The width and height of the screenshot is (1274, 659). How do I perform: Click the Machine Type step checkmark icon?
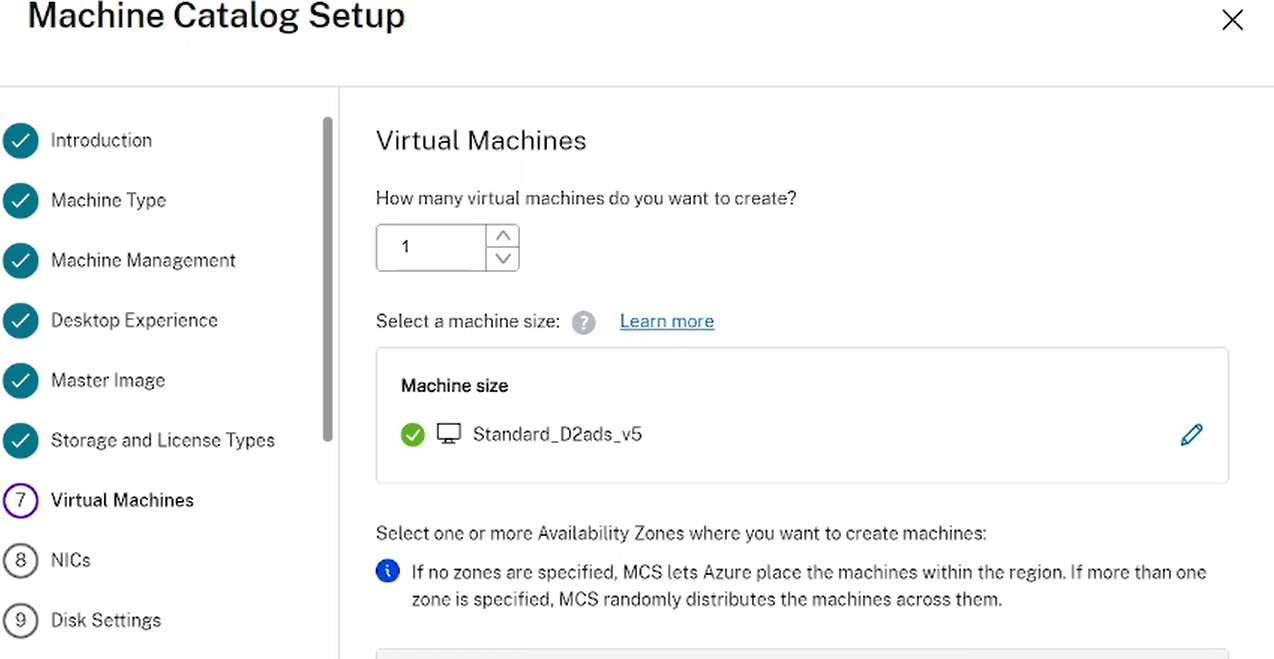pyautogui.click(x=21, y=201)
